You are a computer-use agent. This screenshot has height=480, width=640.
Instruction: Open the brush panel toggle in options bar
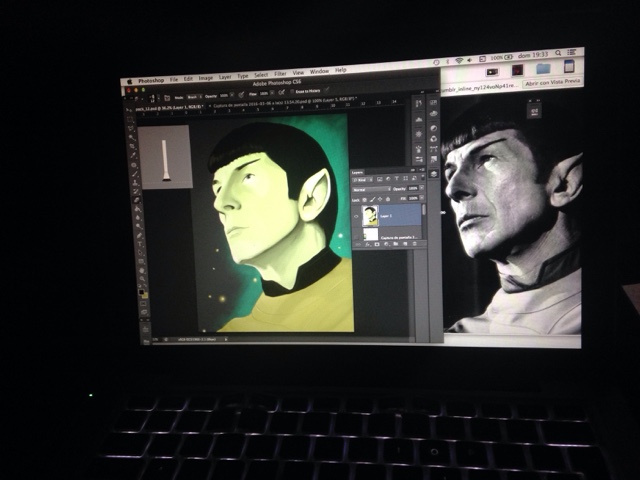coord(167,98)
